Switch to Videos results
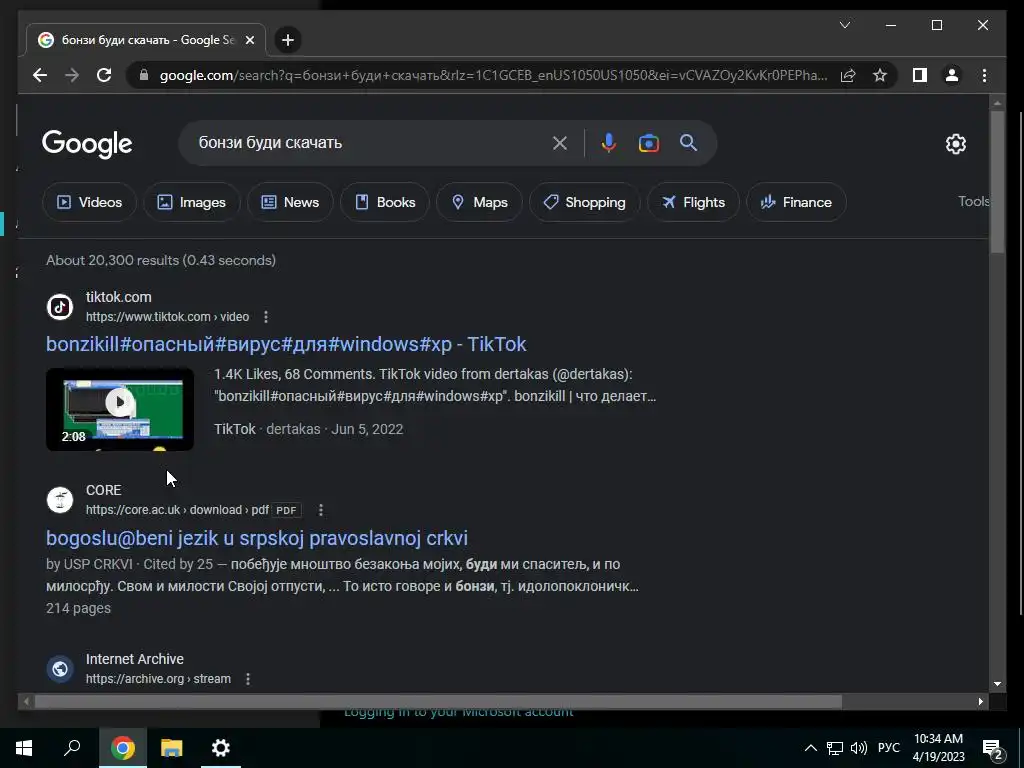This screenshot has width=1024, height=768. [x=89, y=202]
